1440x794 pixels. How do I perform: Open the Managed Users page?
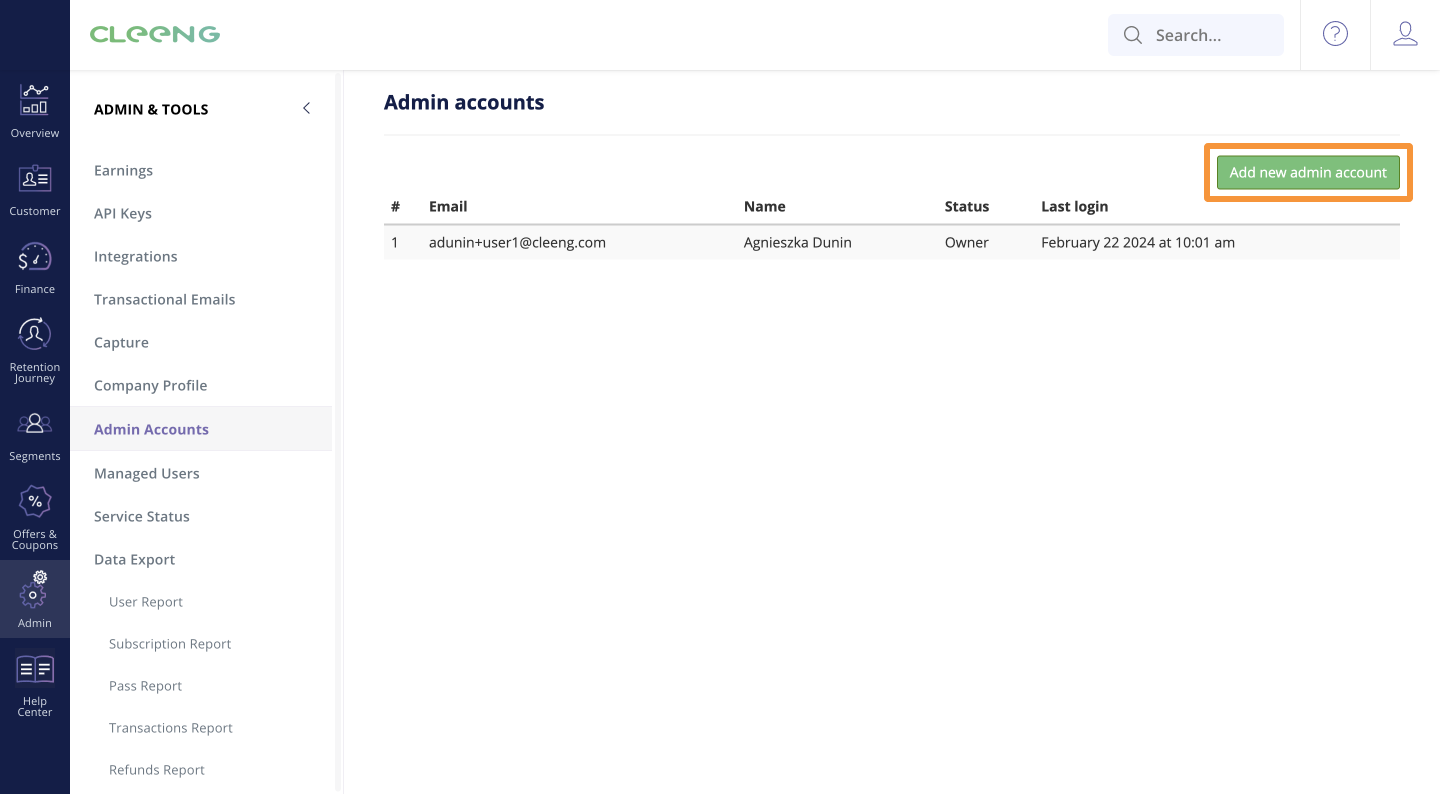(146, 473)
